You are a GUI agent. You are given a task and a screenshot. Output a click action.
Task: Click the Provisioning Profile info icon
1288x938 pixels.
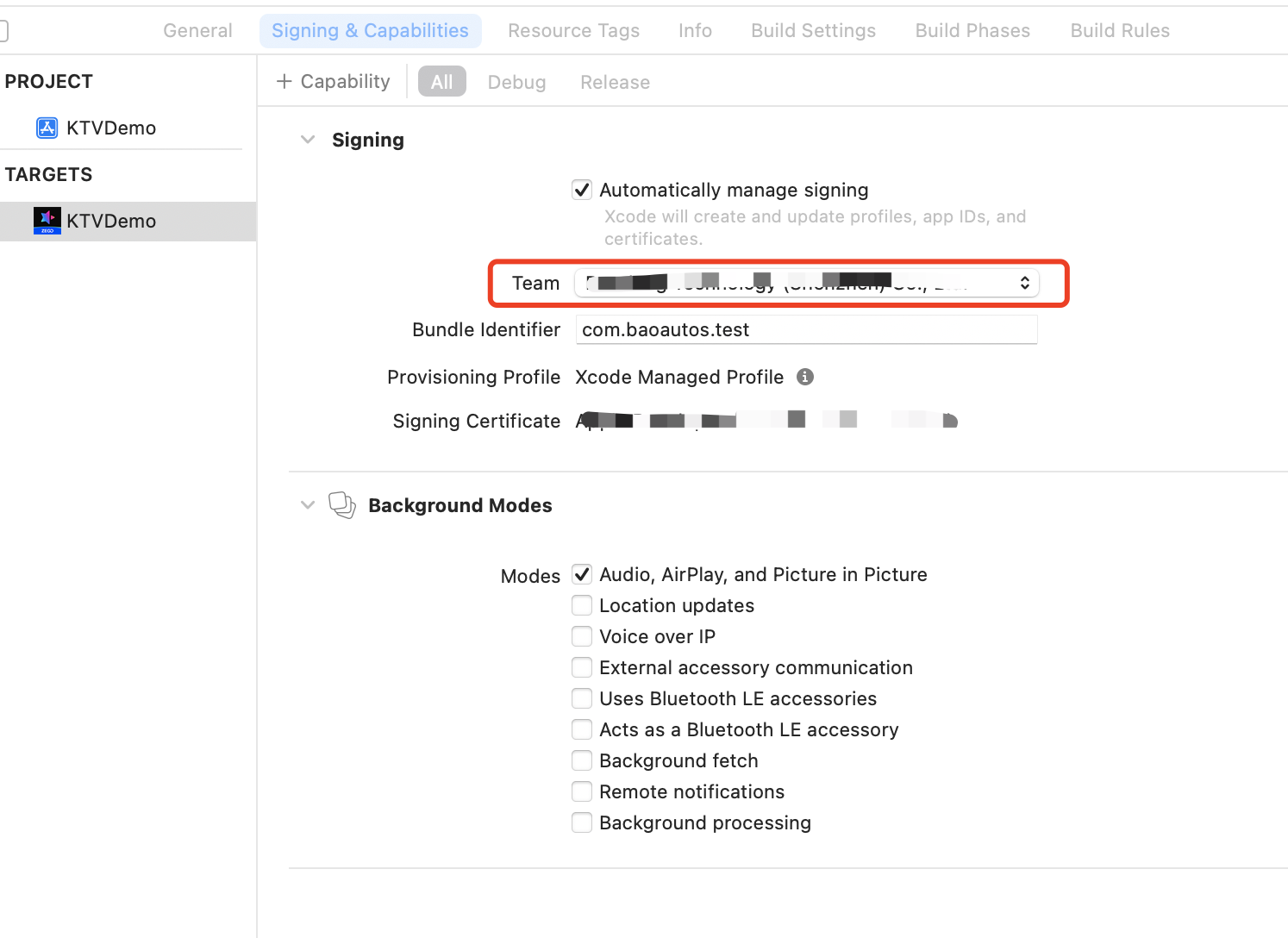pos(805,377)
